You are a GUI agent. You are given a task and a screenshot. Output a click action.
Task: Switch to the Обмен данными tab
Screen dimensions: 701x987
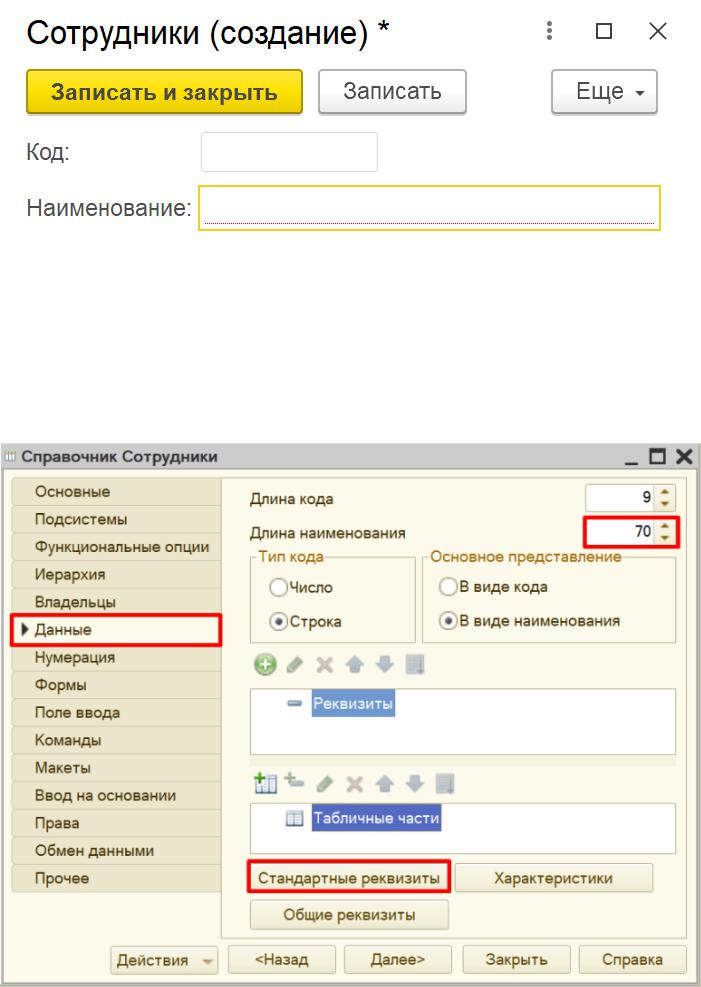116,851
